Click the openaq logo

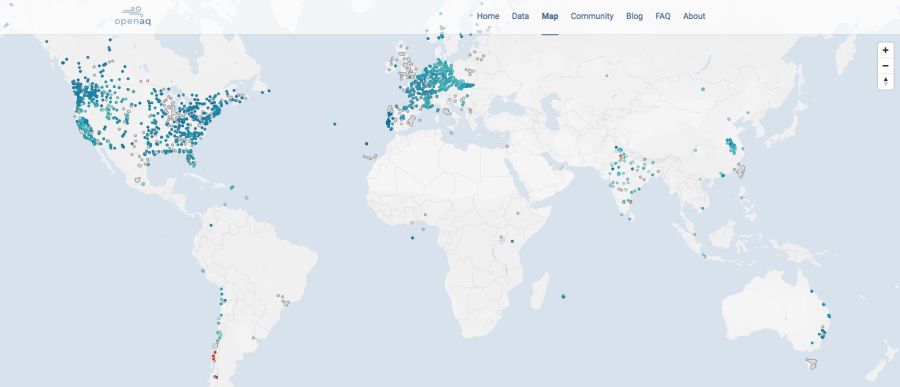133,16
